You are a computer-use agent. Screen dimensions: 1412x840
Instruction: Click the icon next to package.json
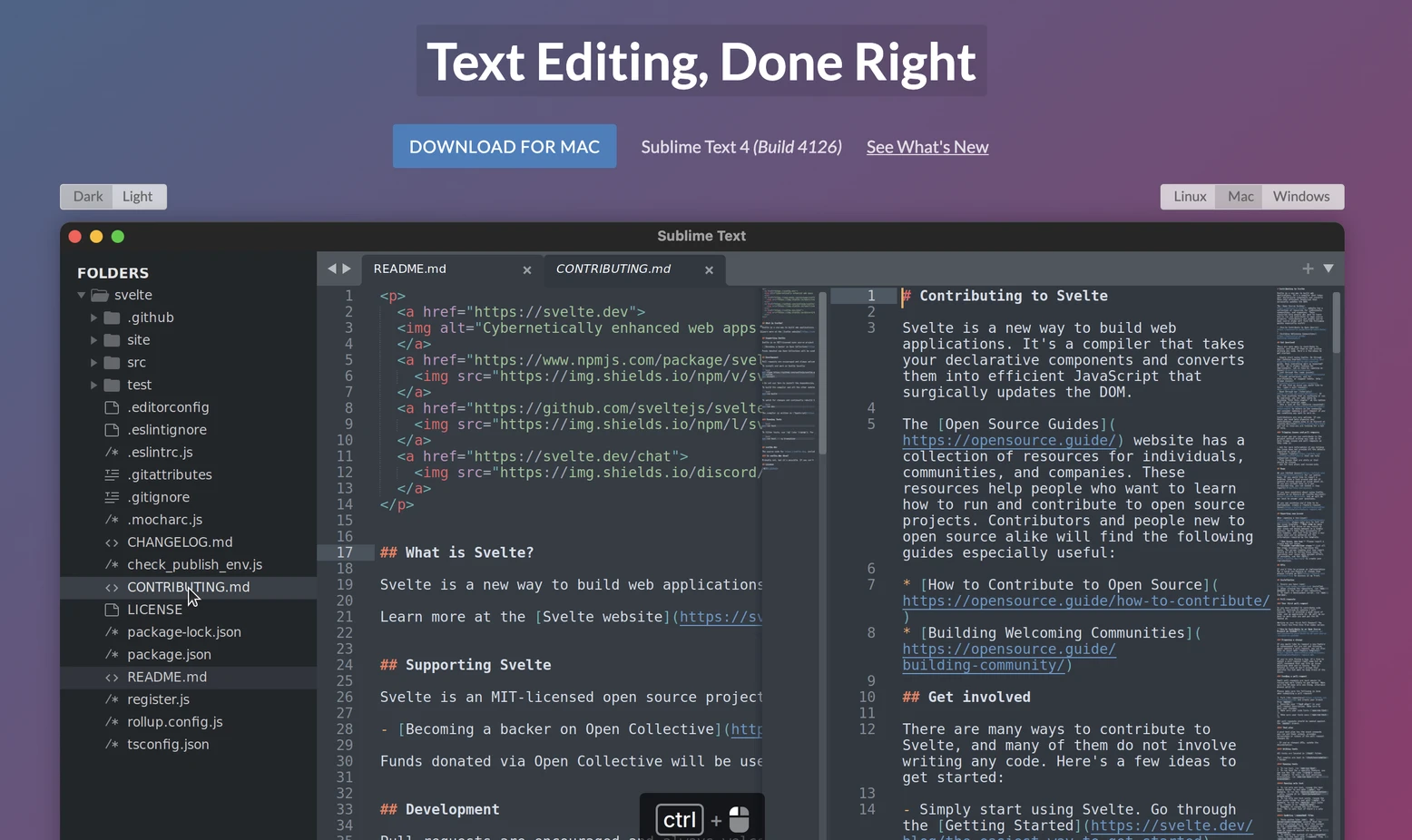tap(112, 654)
